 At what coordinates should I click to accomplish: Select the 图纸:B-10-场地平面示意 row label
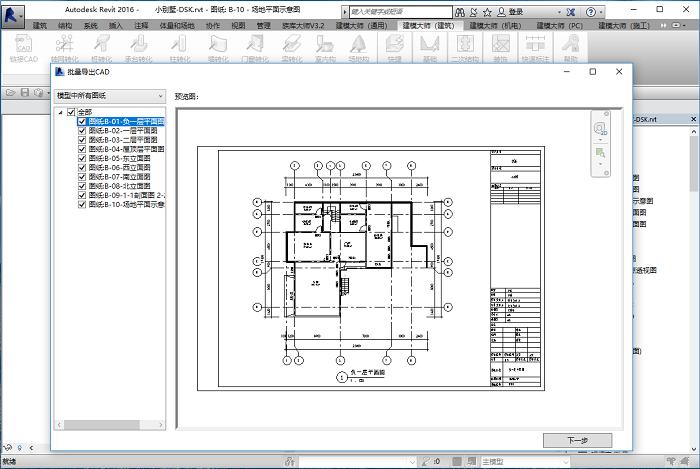pos(127,205)
